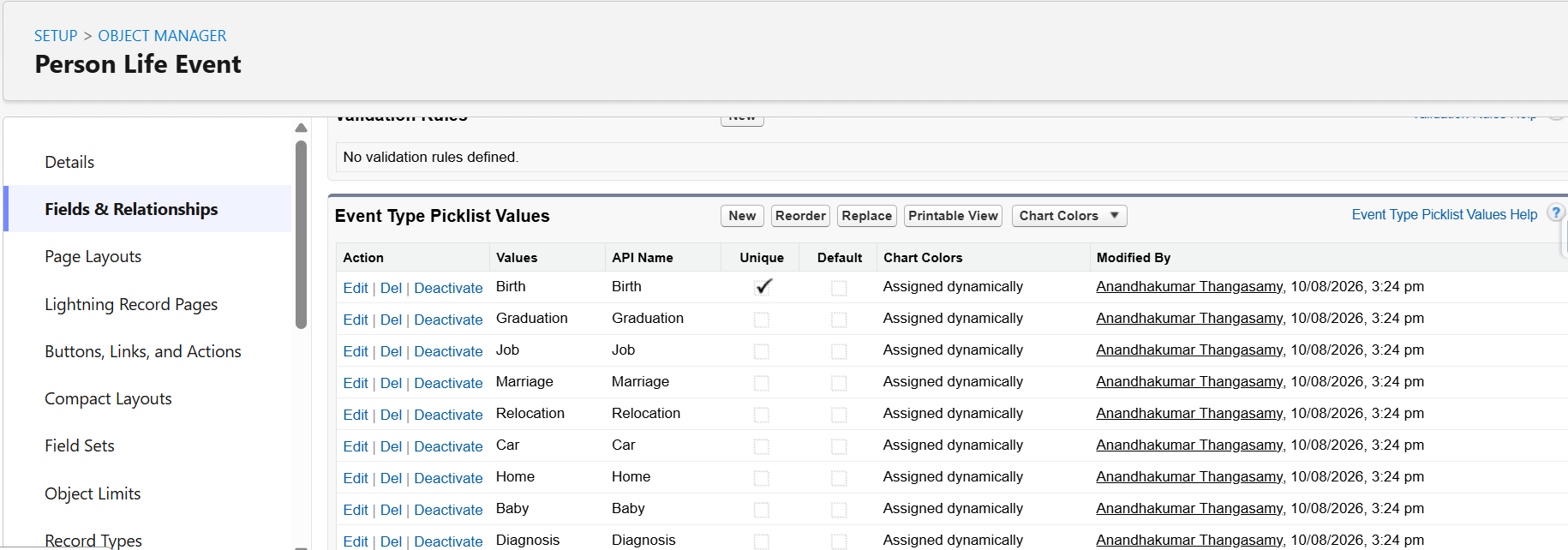Open Buttons, Links, and Actions

click(143, 351)
